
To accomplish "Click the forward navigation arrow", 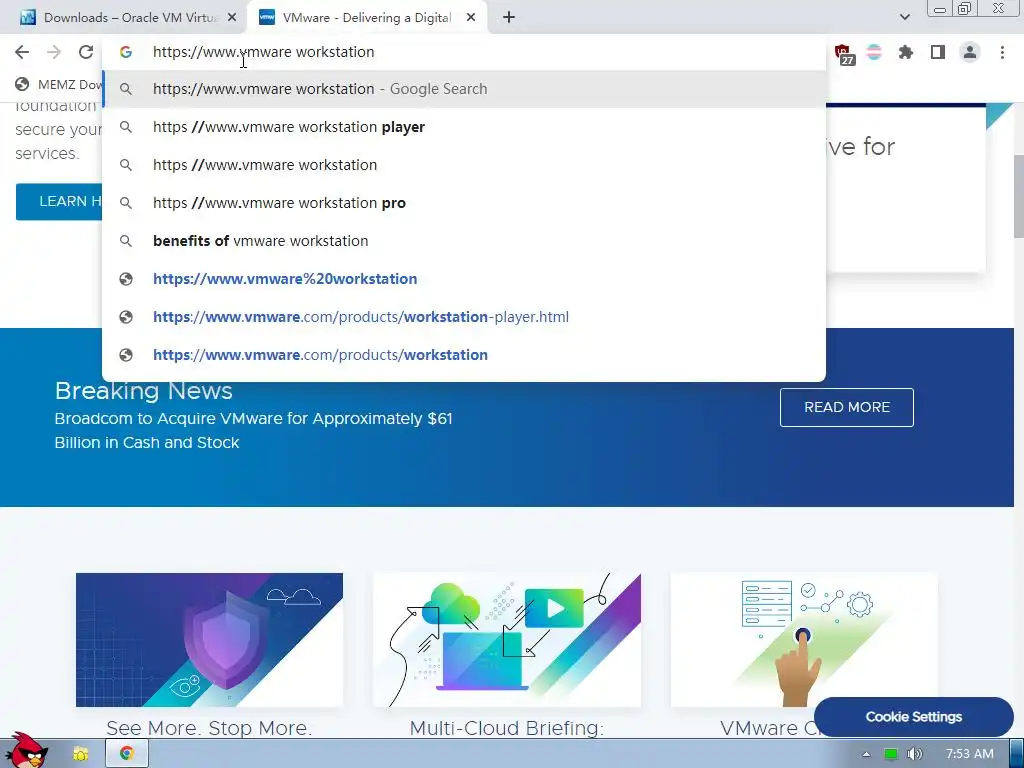I will click(x=54, y=52).
